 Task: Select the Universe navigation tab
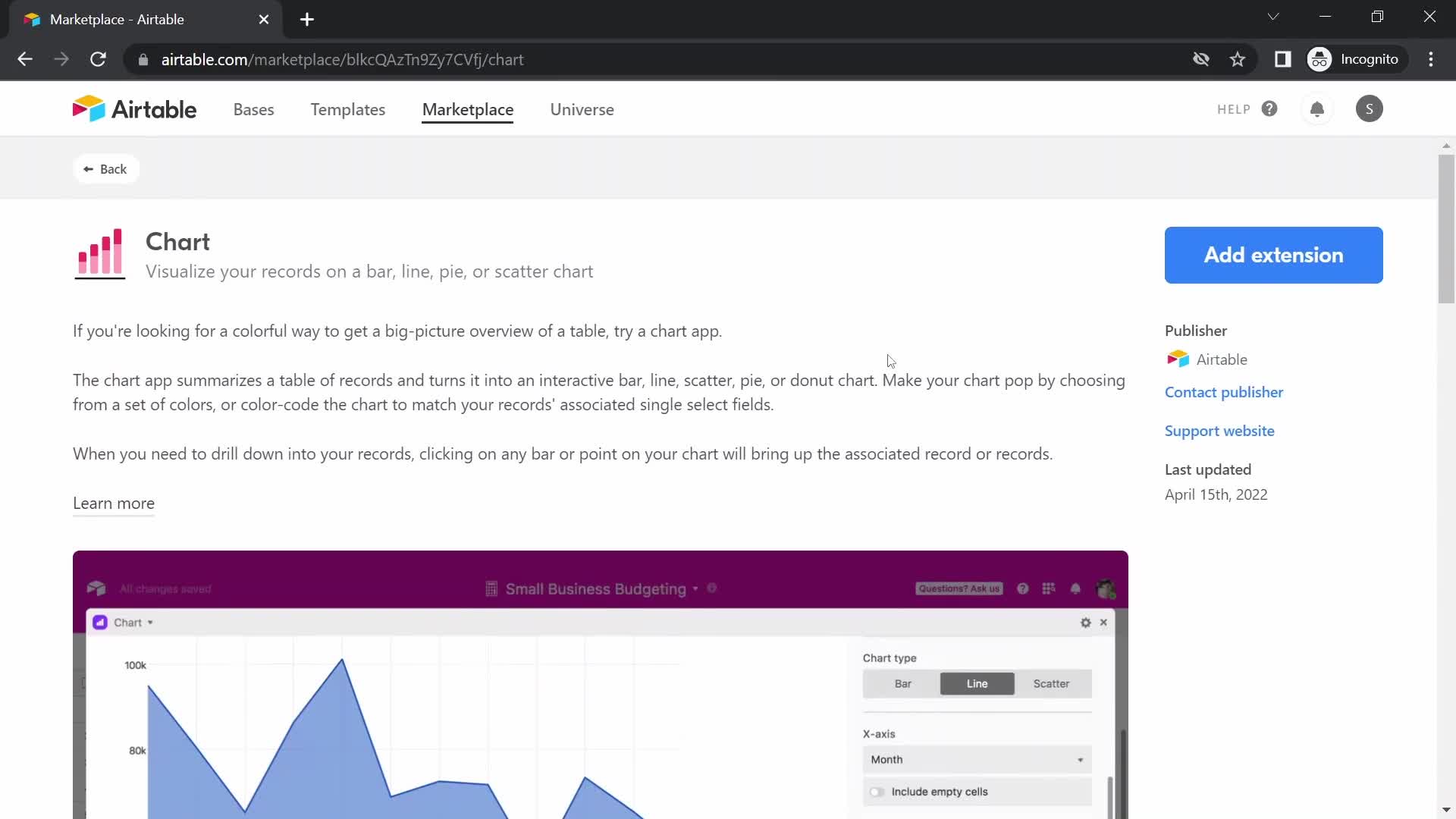pos(582,109)
